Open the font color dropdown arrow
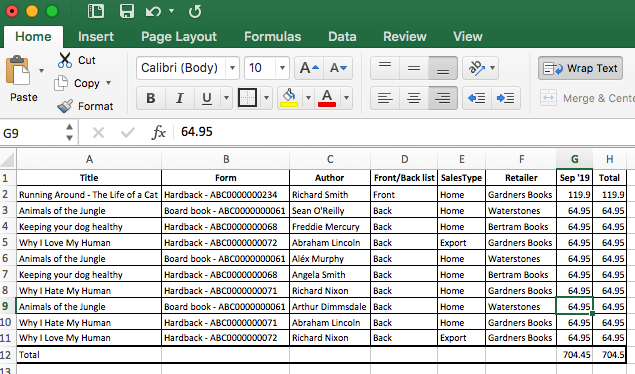The height and width of the screenshot is (374, 635). click(x=346, y=98)
